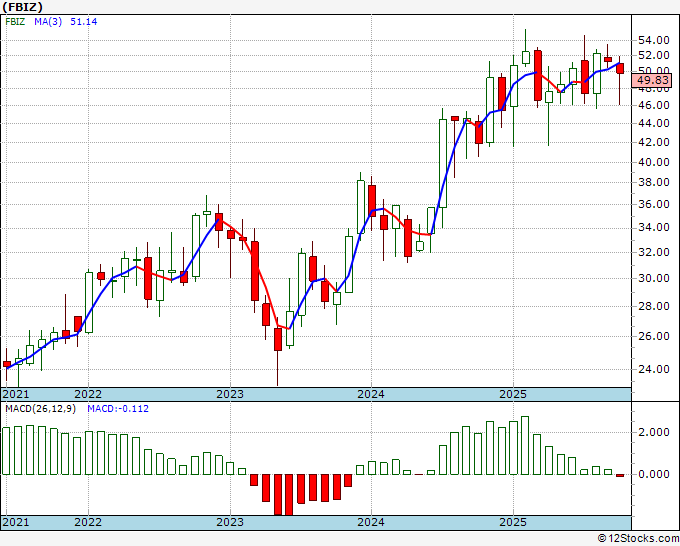Click the 2.000 MACD axis label
Image resolution: width=680 pixels, height=546 pixels.
tap(654, 432)
